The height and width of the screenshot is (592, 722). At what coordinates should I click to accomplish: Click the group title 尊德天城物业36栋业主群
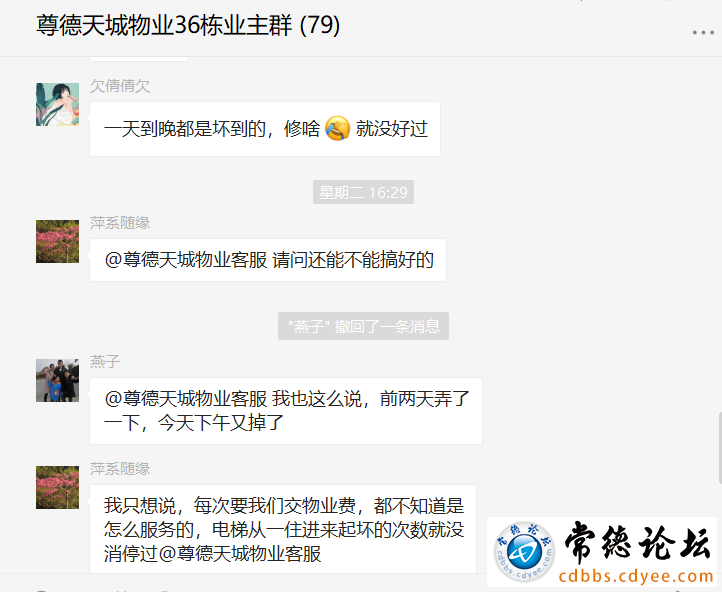point(164,25)
